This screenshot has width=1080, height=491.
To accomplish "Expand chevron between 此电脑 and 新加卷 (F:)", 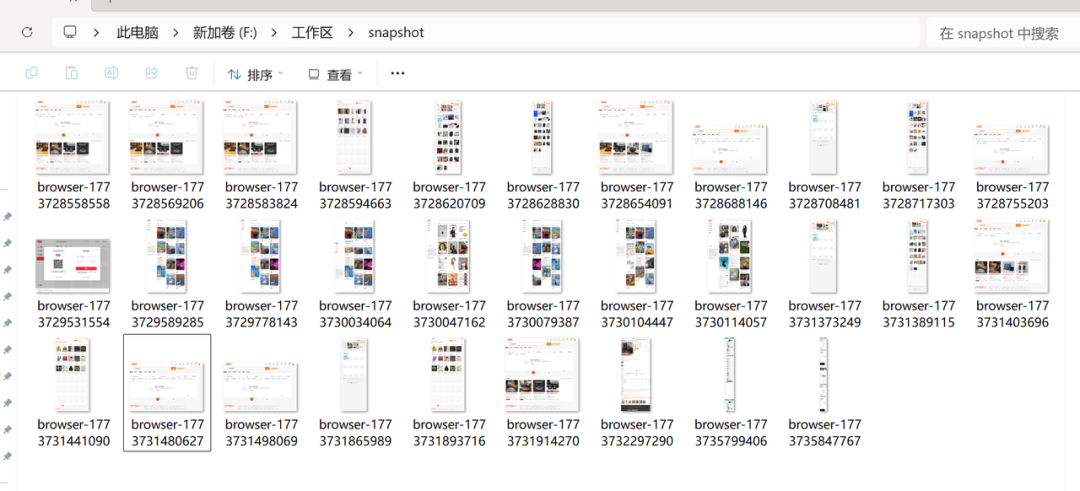I will (x=176, y=32).
